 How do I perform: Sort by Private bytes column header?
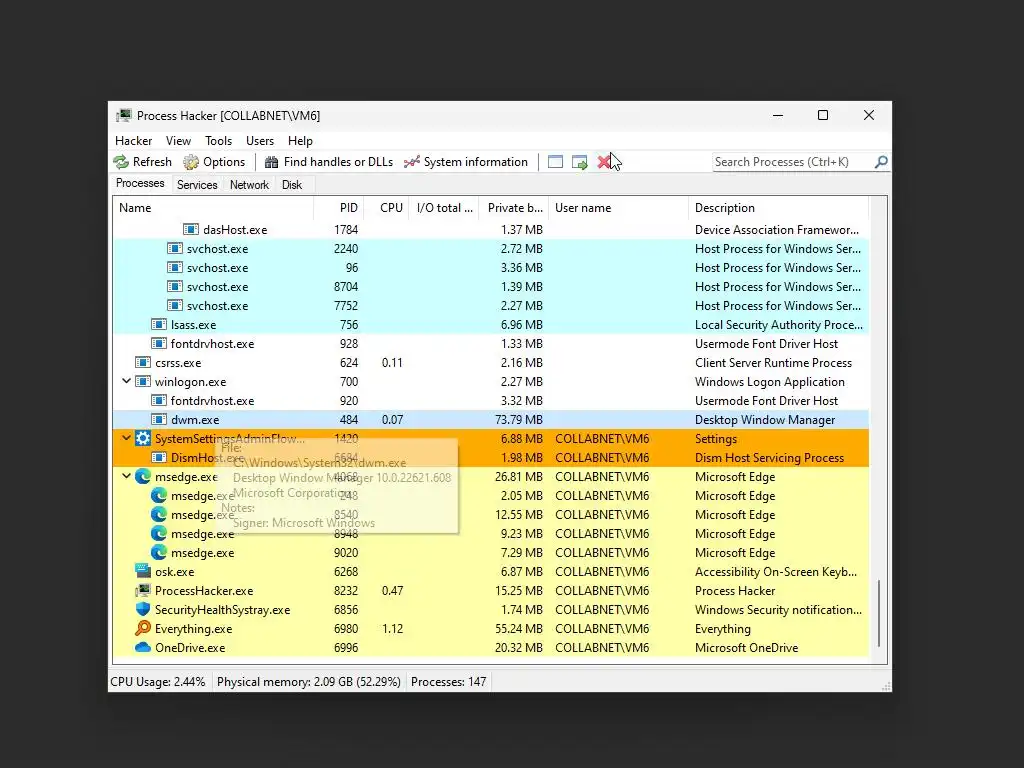(x=514, y=208)
